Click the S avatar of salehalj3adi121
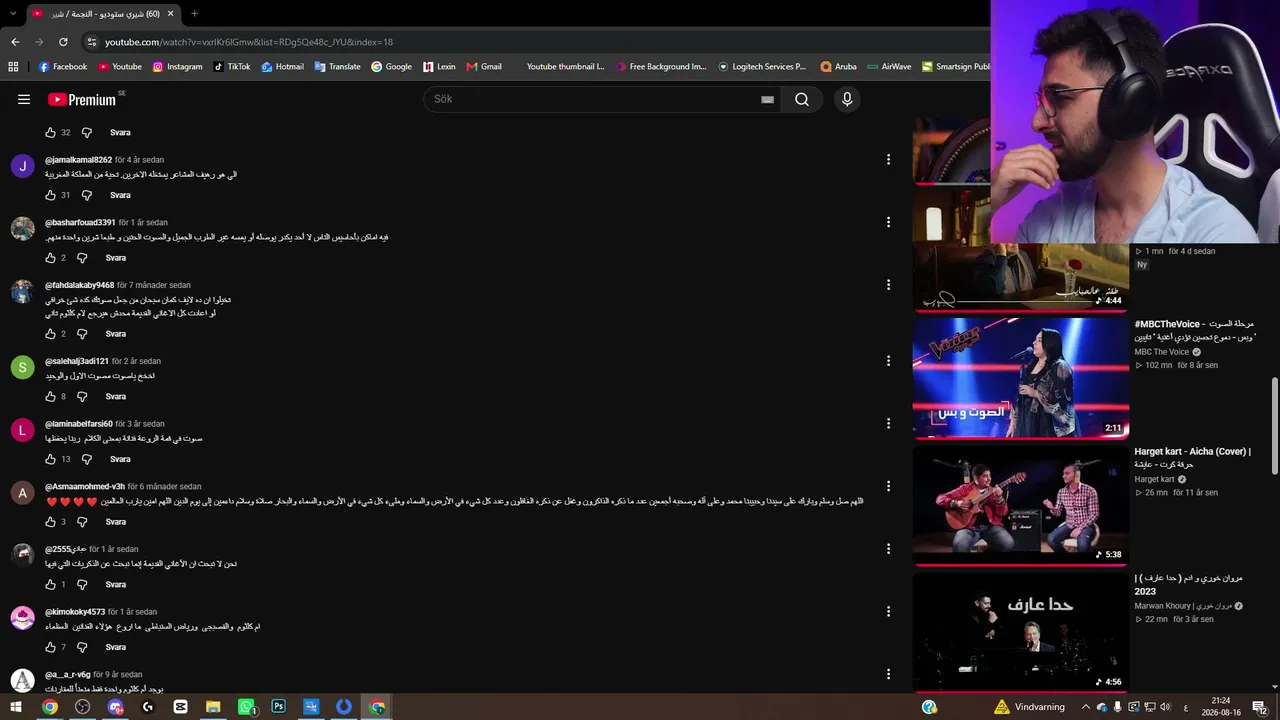Image resolution: width=1280 pixels, height=720 pixels. pos(23,367)
